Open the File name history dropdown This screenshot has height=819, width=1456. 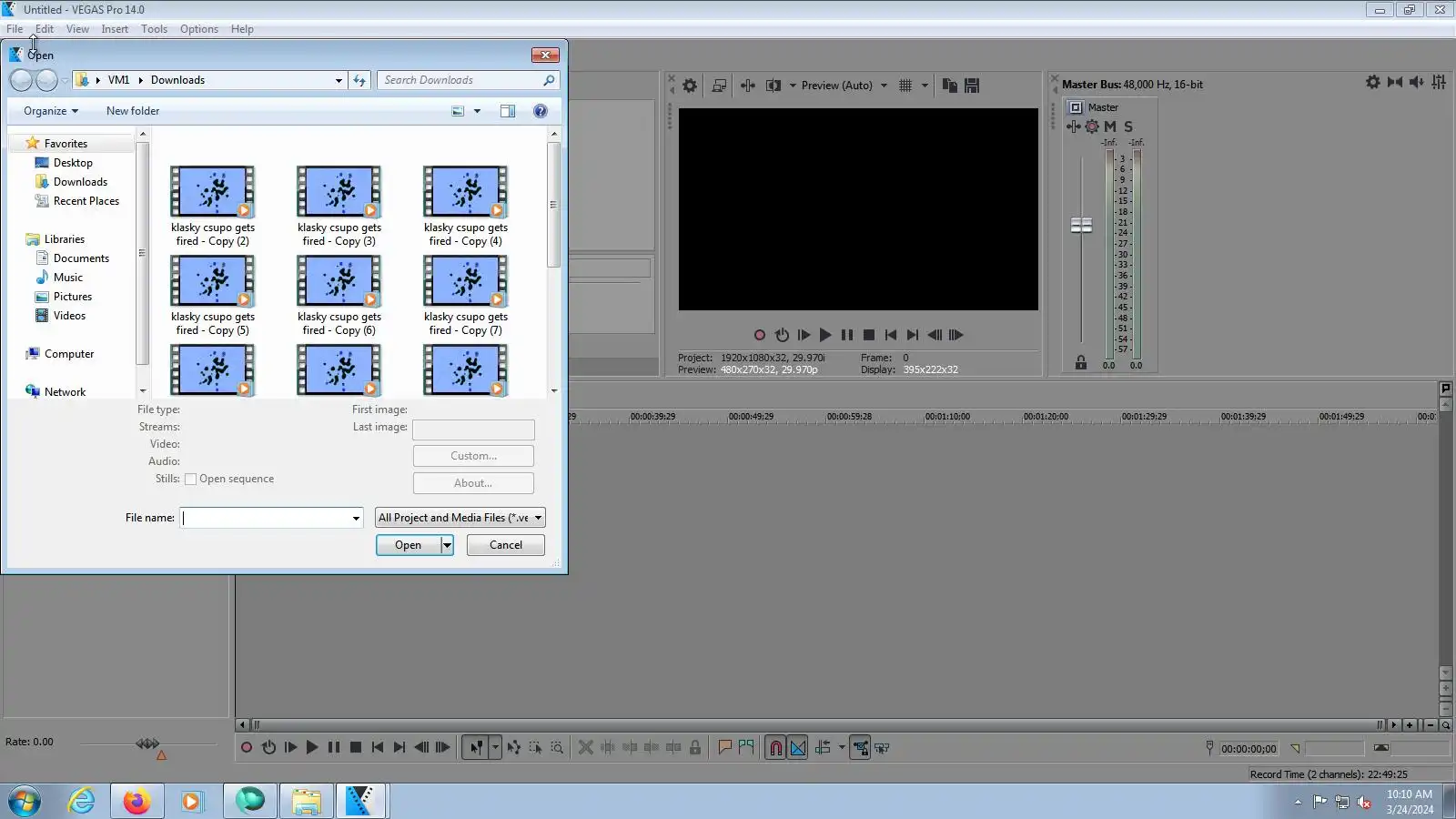pyautogui.click(x=356, y=519)
